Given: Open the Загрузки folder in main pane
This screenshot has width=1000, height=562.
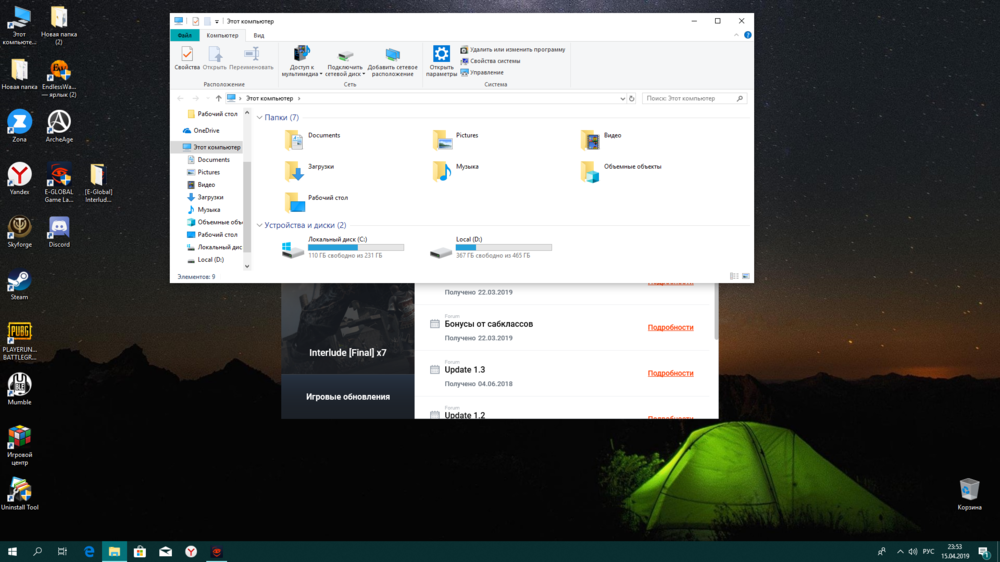Looking at the screenshot, I should pyautogui.click(x=295, y=171).
